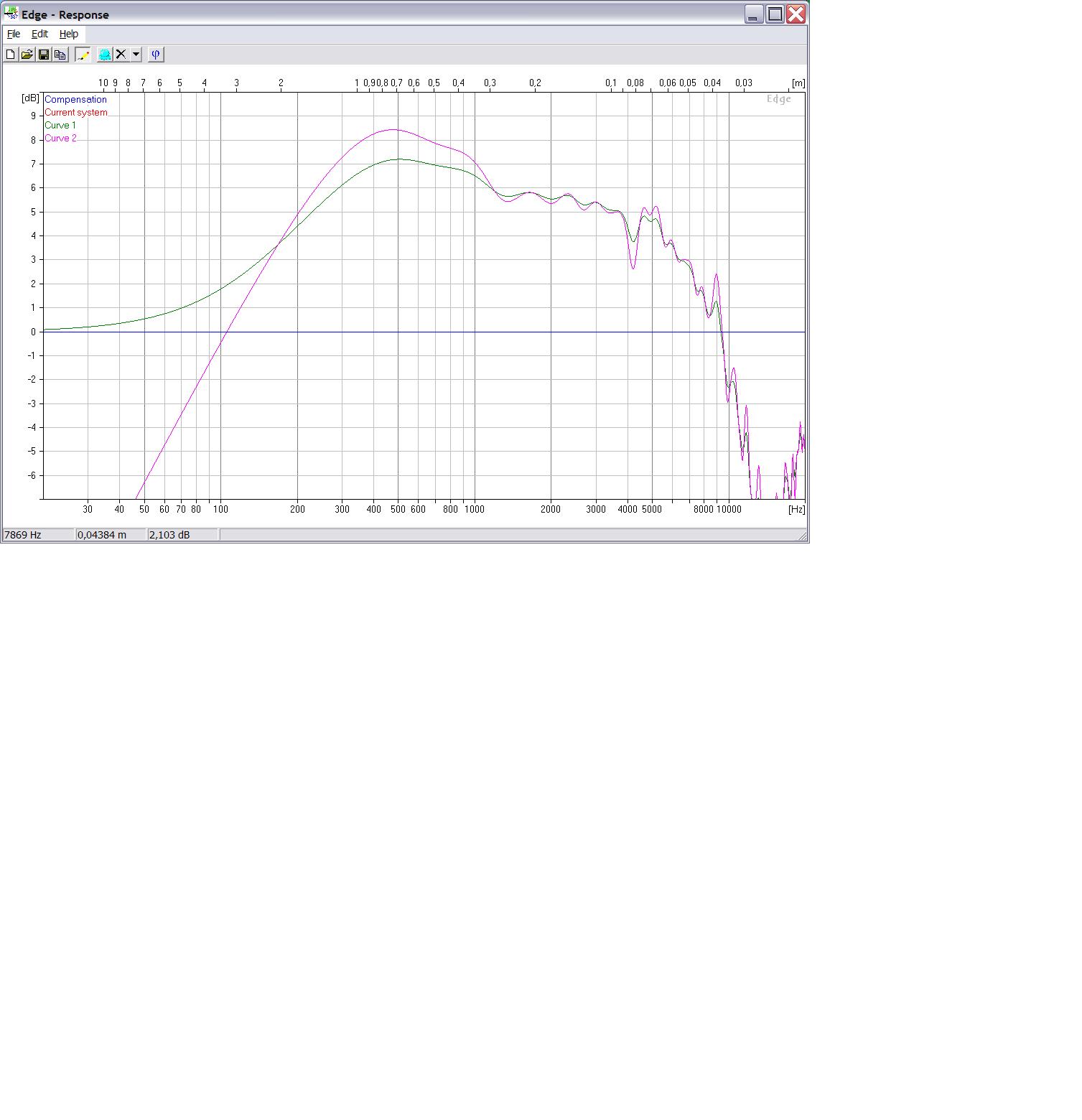Click the 10000 Hz axis label
Viewport: 1082px width, 1120px height.
coord(729,510)
